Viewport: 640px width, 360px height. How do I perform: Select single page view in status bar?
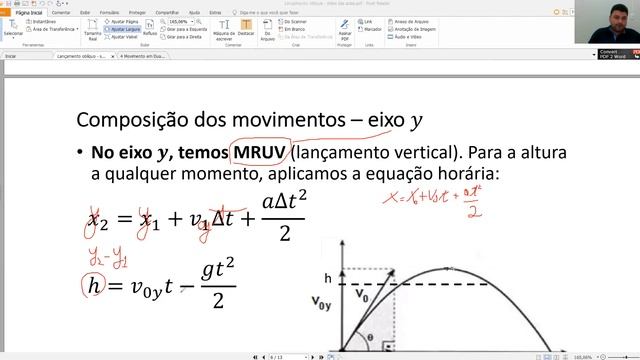coord(538,357)
